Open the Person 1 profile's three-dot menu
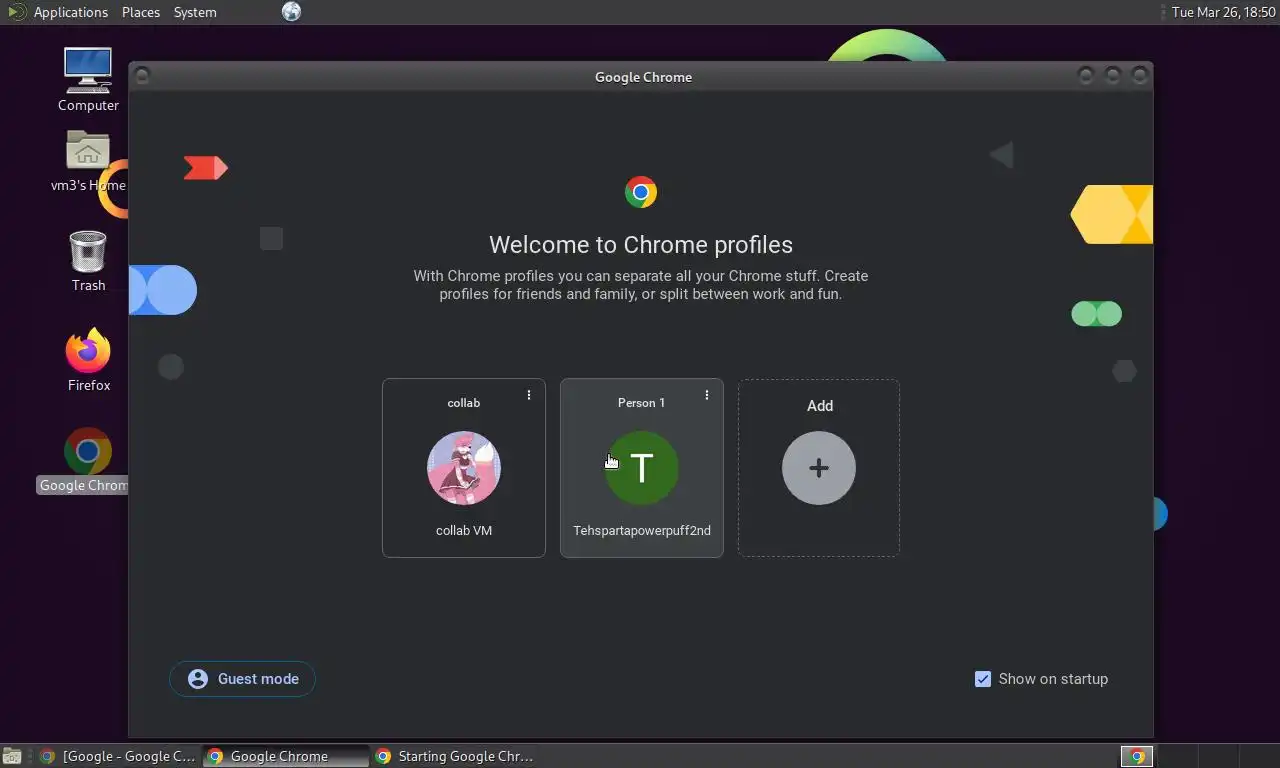Screen dimensions: 1280x768 pos(707,395)
